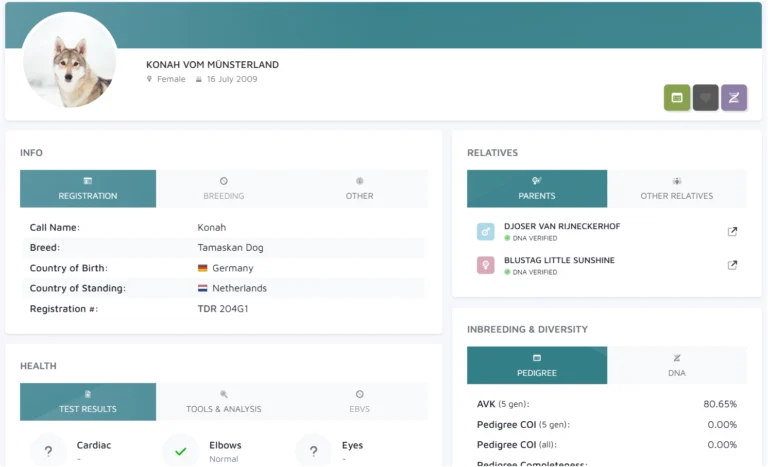Select the Registration tab
Screen dimensions: 768x467
point(88,189)
